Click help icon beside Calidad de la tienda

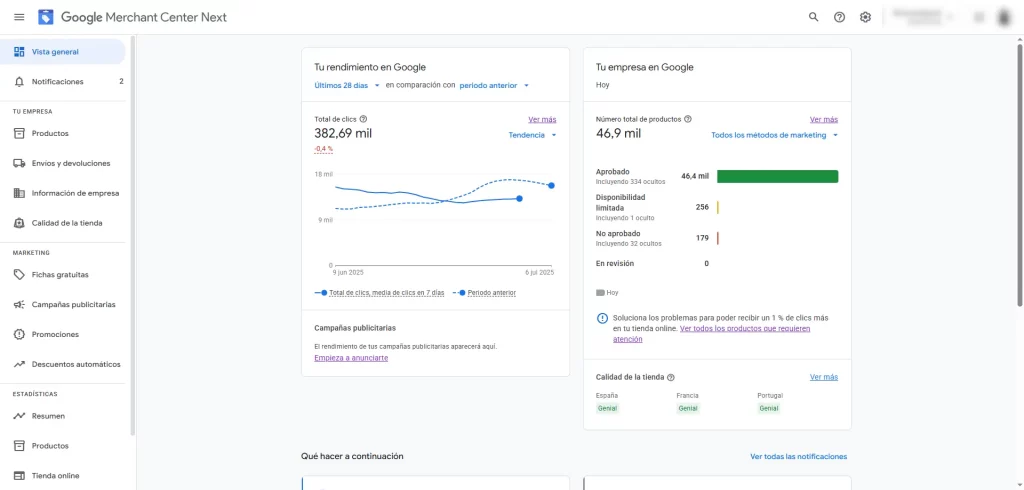coord(671,378)
